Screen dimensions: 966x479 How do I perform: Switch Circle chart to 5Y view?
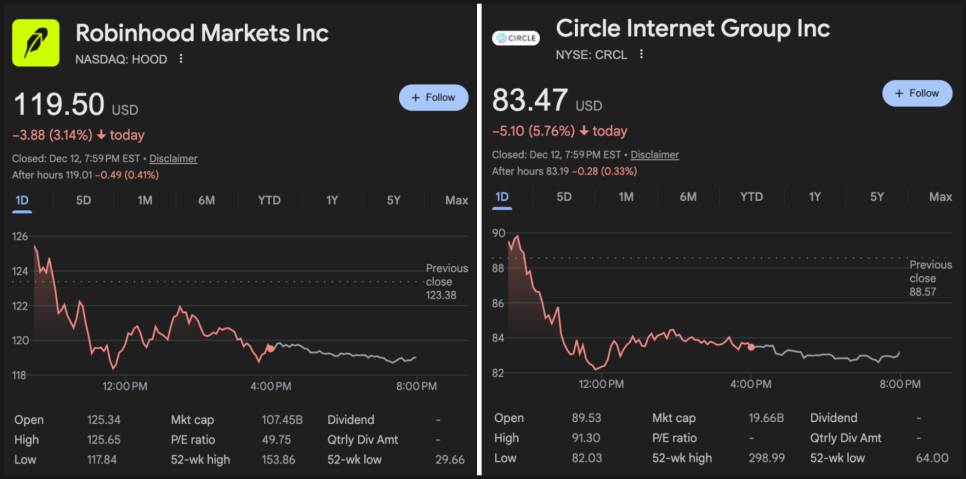tap(877, 197)
